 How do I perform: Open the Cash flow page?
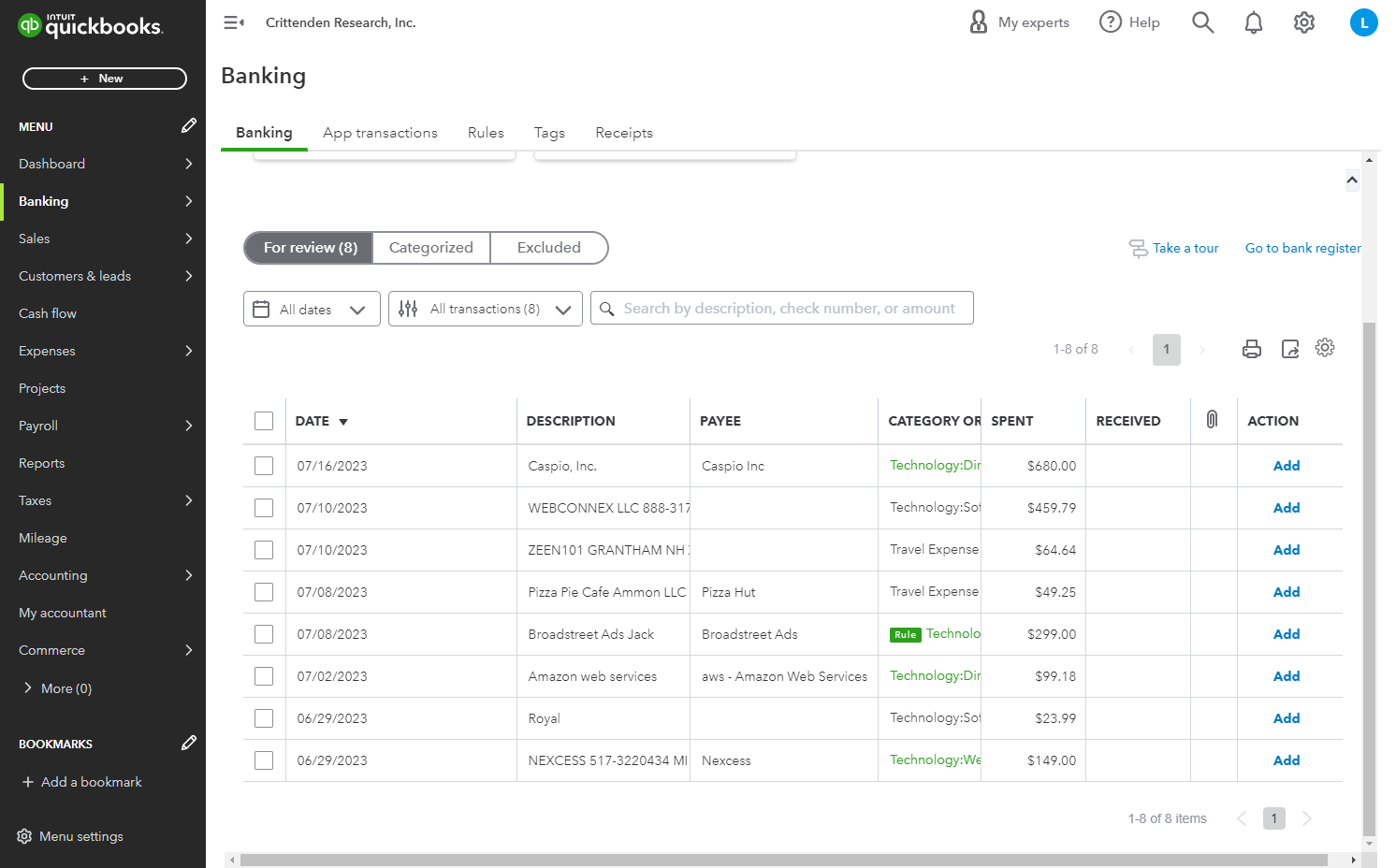point(48,313)
